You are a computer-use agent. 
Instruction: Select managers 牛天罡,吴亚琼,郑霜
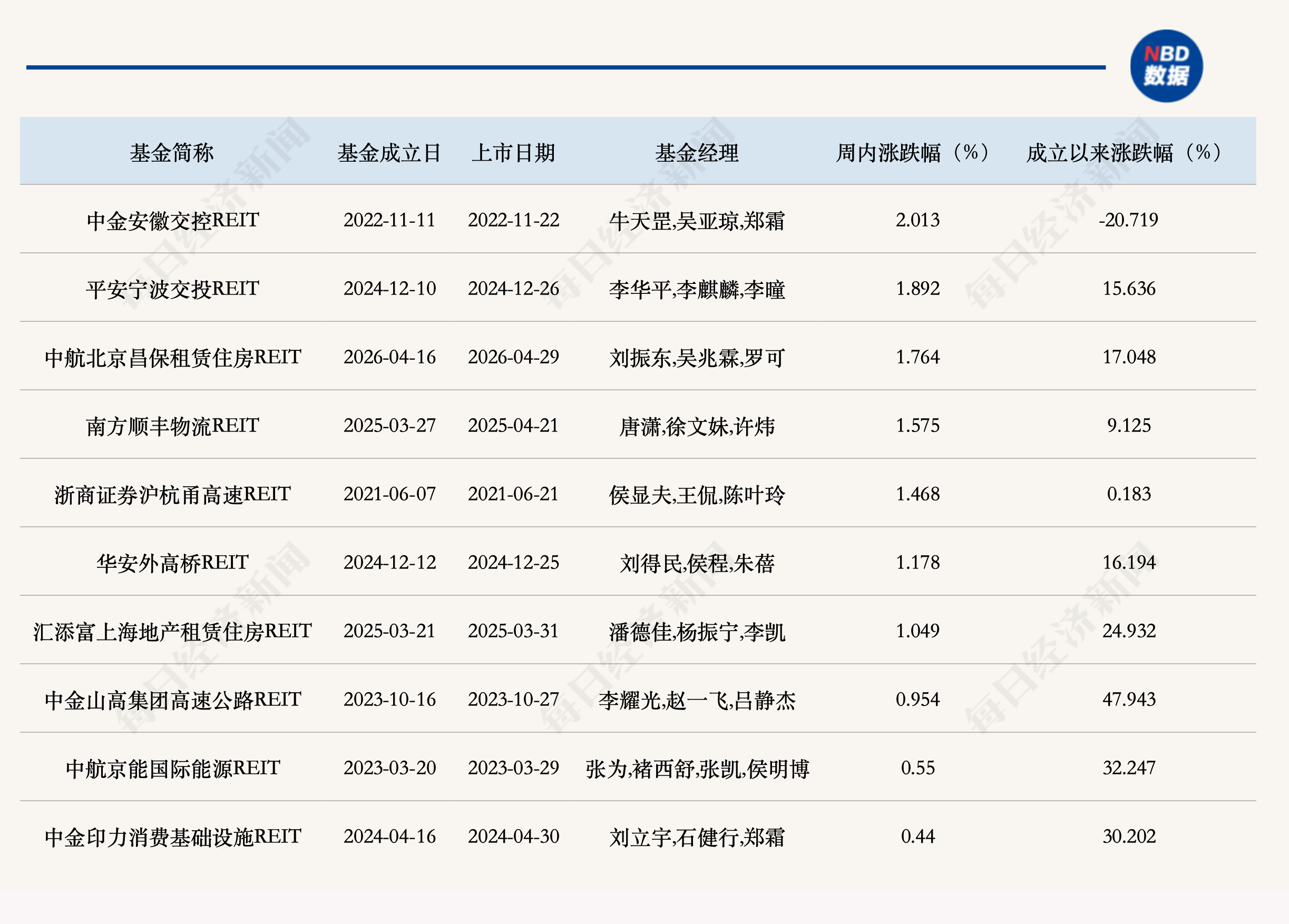(697, 221)
